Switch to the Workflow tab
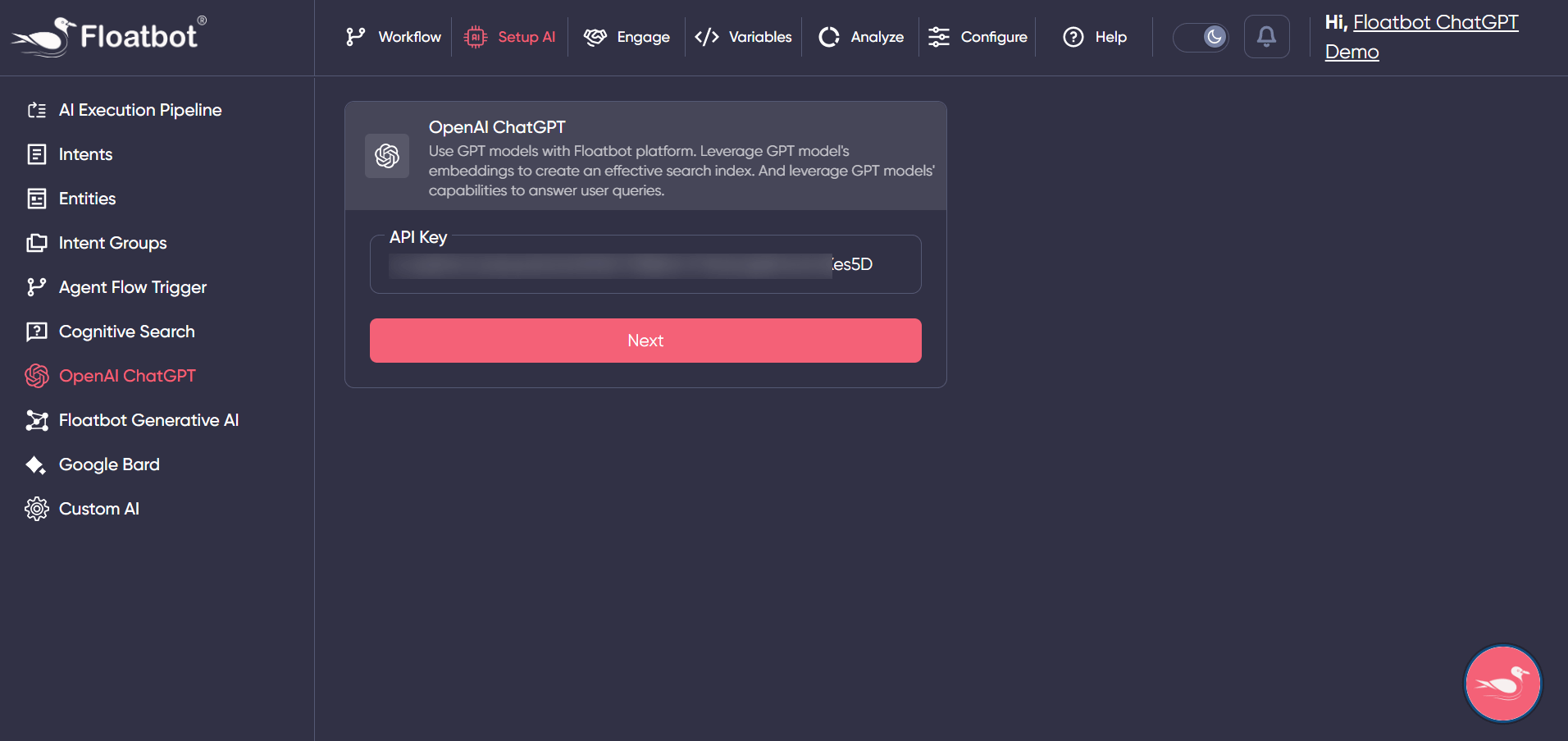 [x=394, y=37]
